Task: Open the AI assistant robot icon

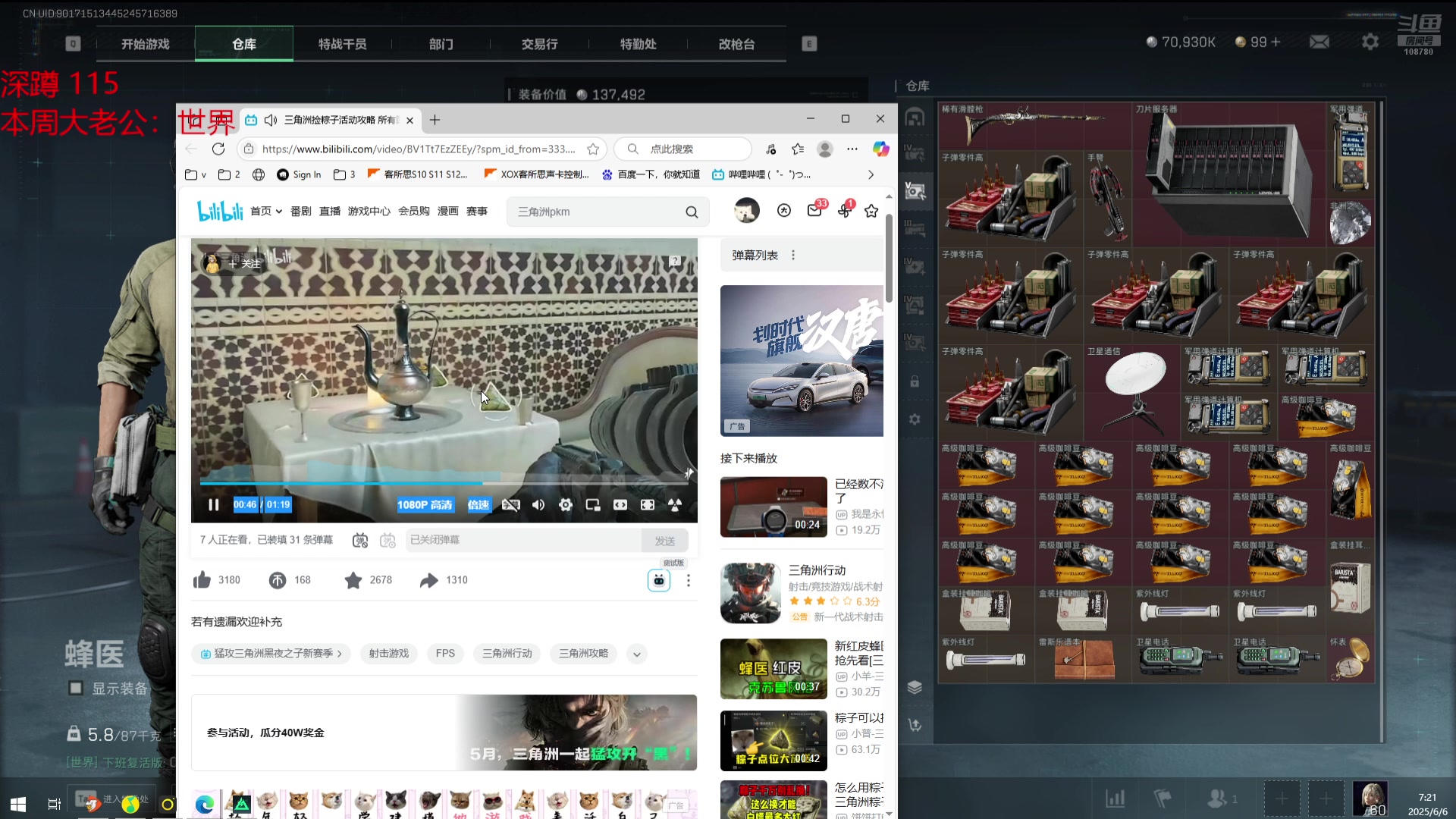Action: tap(659, 580)
